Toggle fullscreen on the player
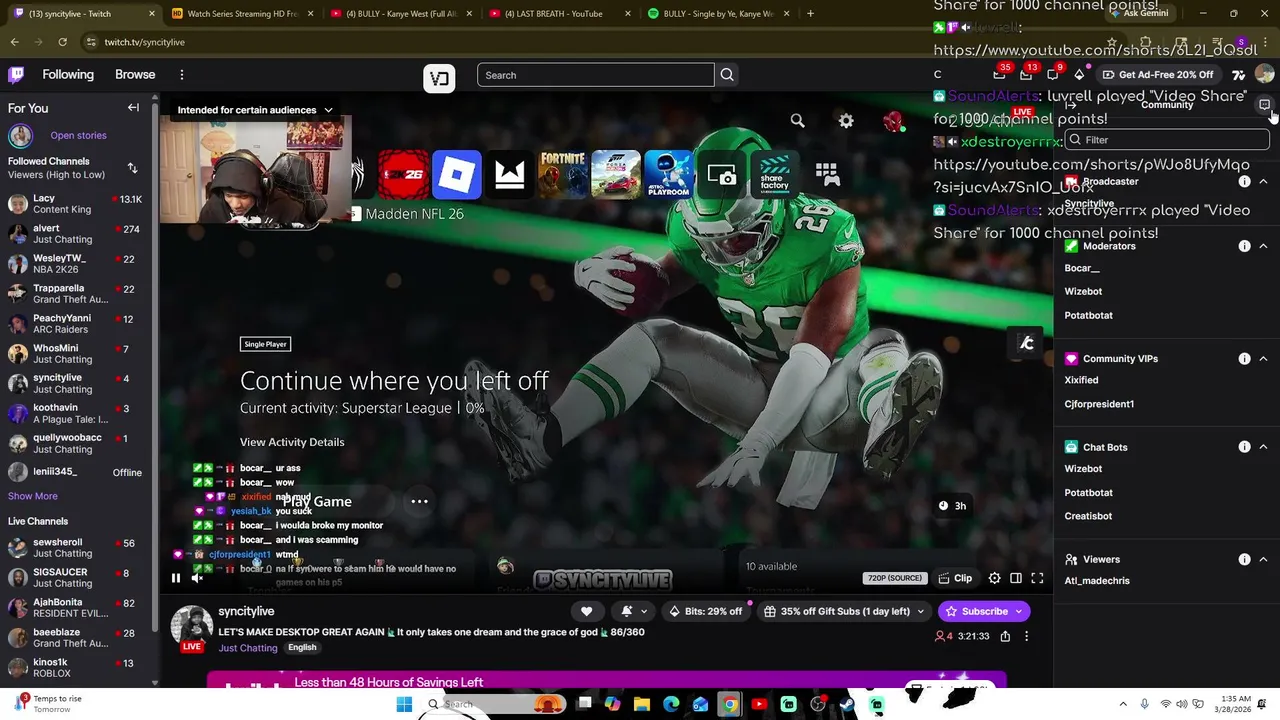Viewport: 1280px width, 720px height. click(1037, 578)
